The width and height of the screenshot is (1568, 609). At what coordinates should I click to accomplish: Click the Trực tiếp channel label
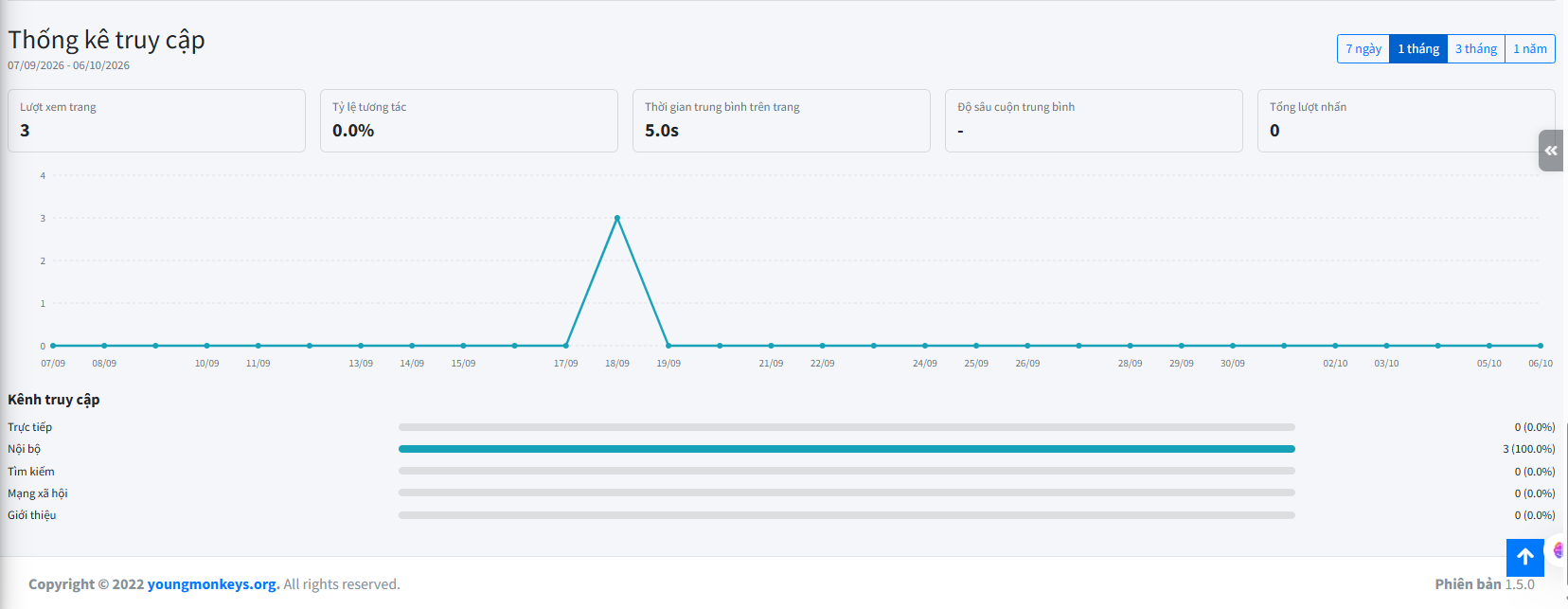pyautogui.click(x=30, y=427)
